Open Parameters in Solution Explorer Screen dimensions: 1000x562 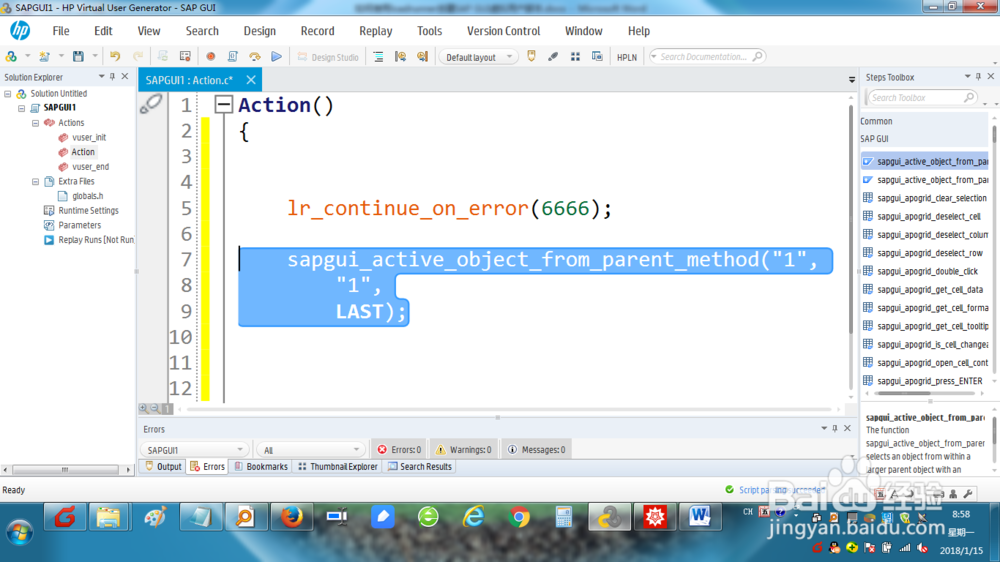pos(79,225)
